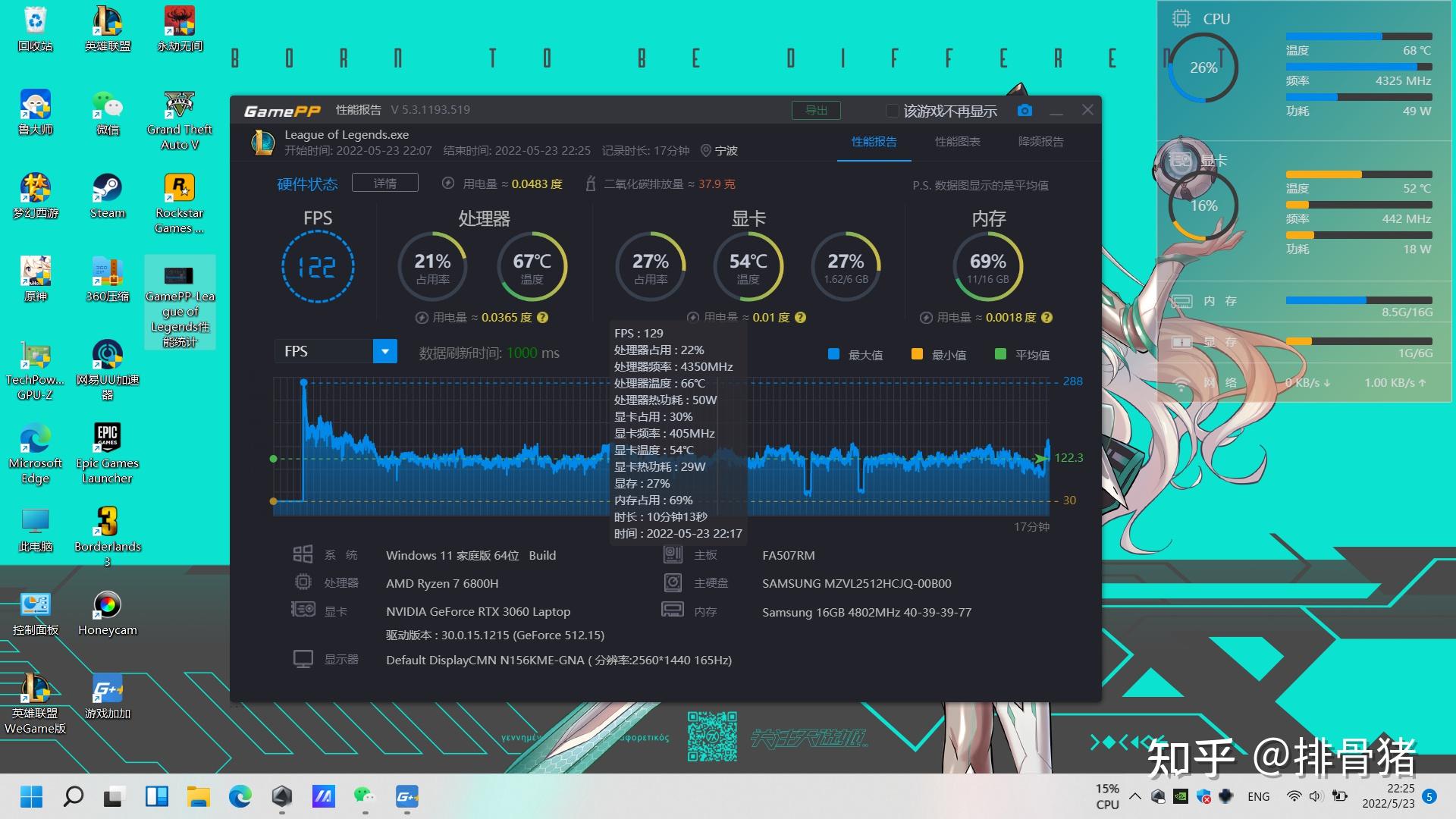Open the Grand Theft Auto V shortcut
Screen dimensions: 1456x819
click(180, 120)
